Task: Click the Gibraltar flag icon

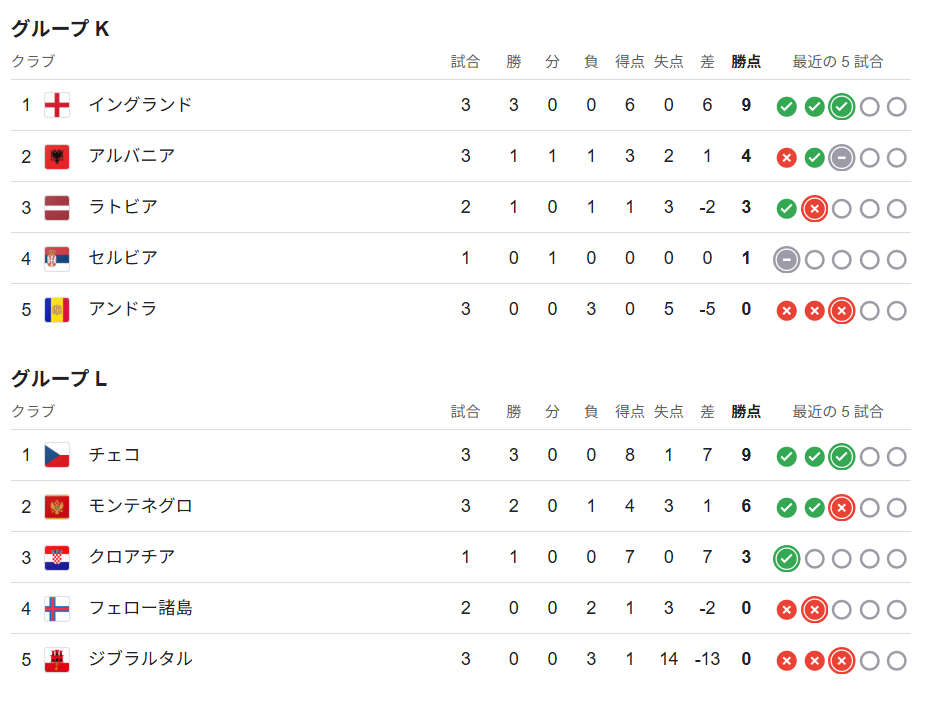Action: (57, 660)
